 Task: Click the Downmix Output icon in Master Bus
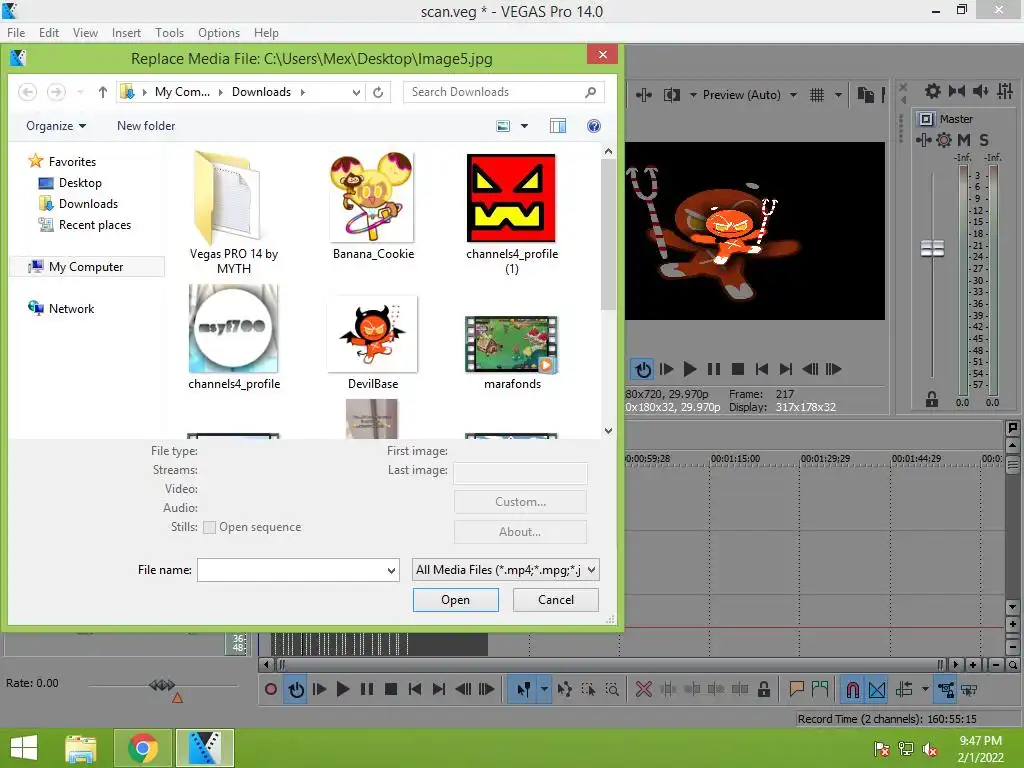(x=957, y=91)
